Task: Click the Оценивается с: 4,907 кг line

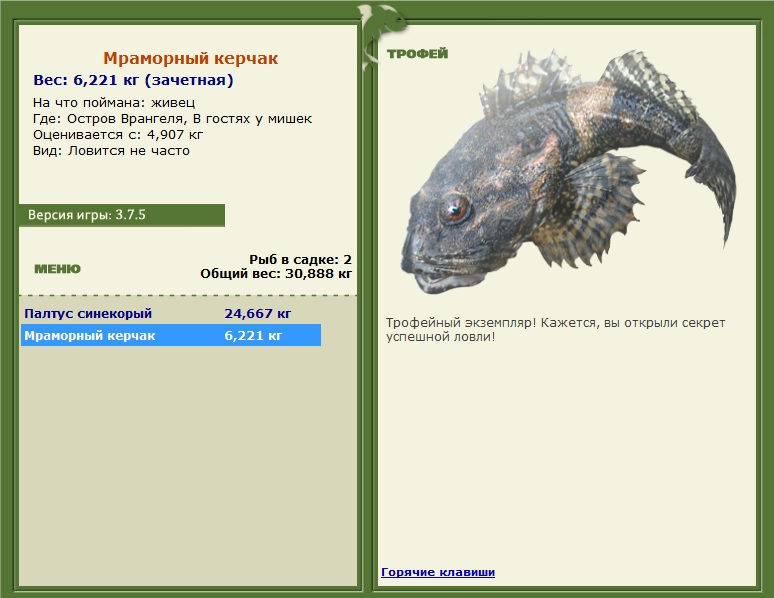Action: coord(118,135)
